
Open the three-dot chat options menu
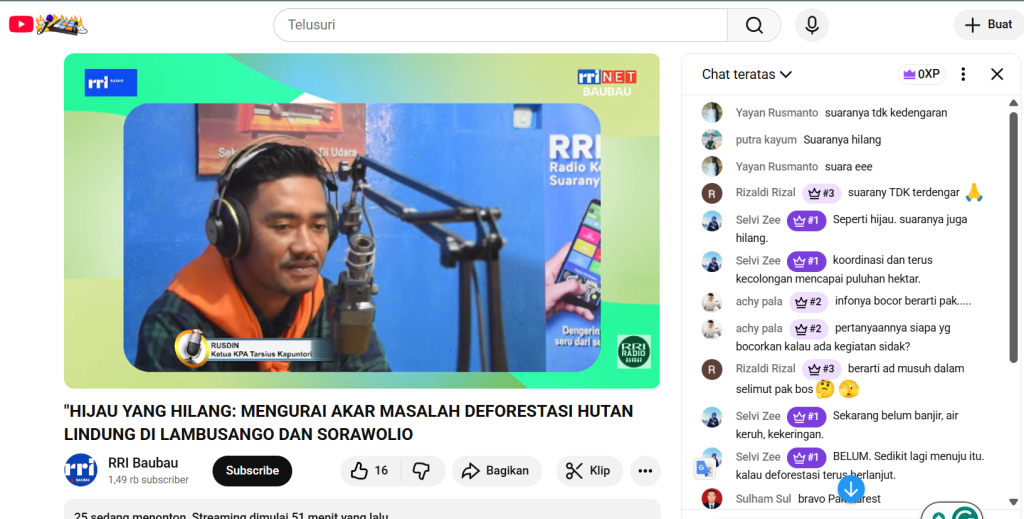click(963, 74)
